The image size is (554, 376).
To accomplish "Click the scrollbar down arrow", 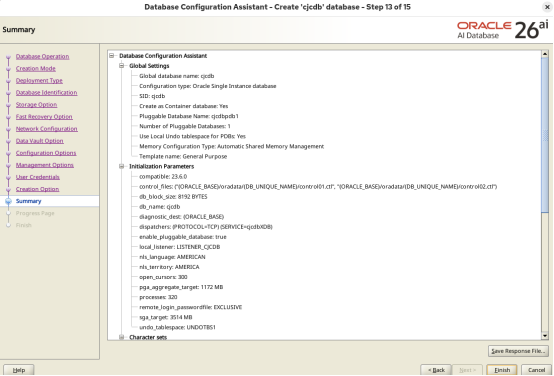I will (x=545, y=336).
